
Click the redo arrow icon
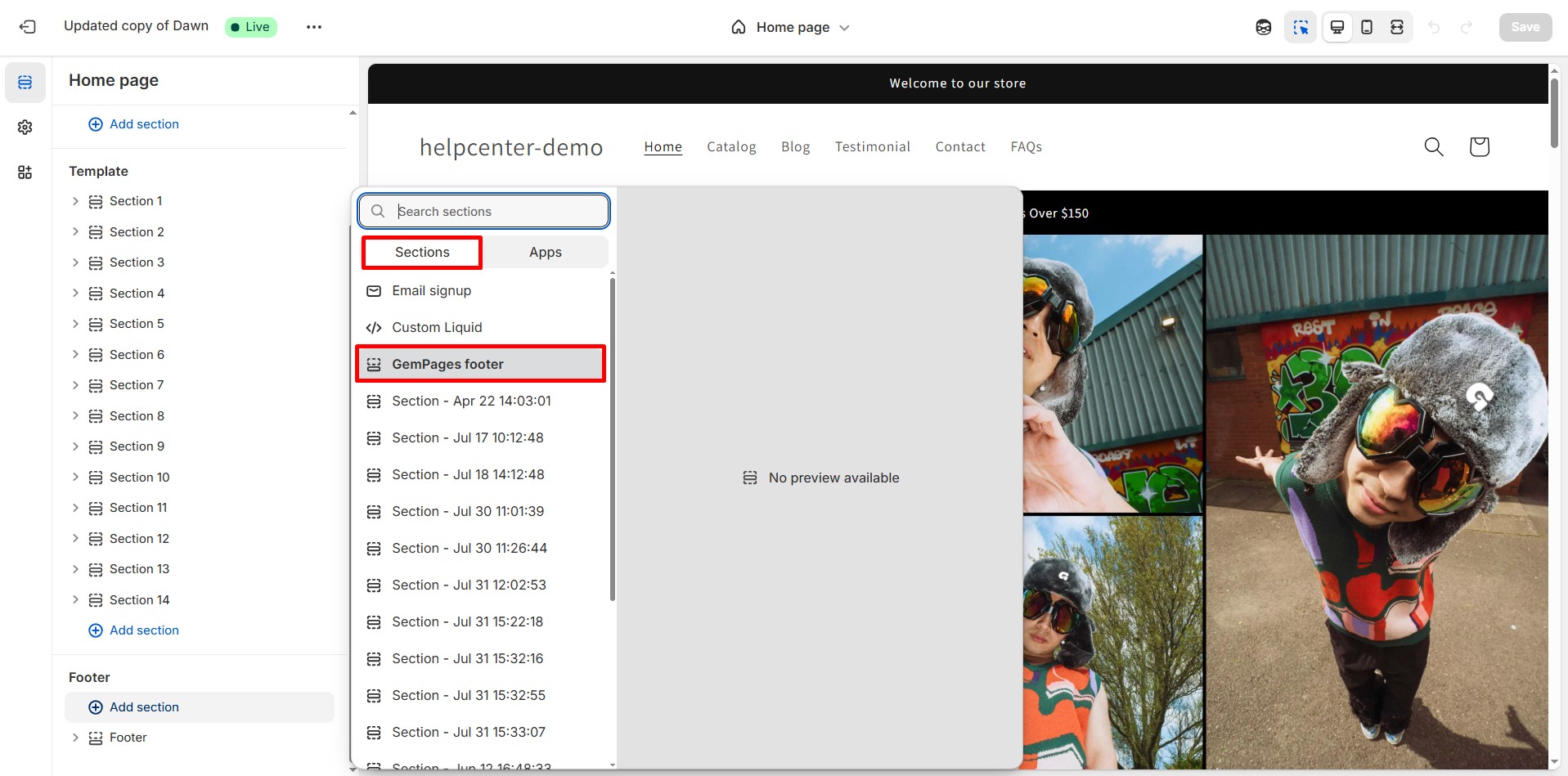point(1467,26)
